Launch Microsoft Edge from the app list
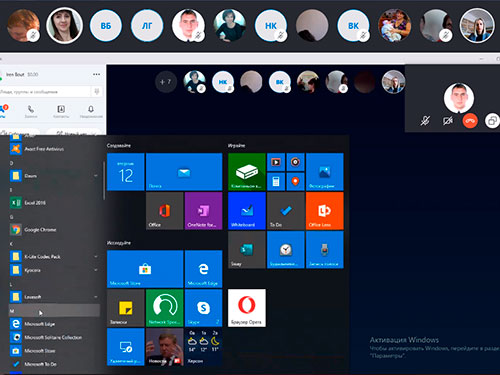This screenshot has width=500, height=375. coord(54,324)
